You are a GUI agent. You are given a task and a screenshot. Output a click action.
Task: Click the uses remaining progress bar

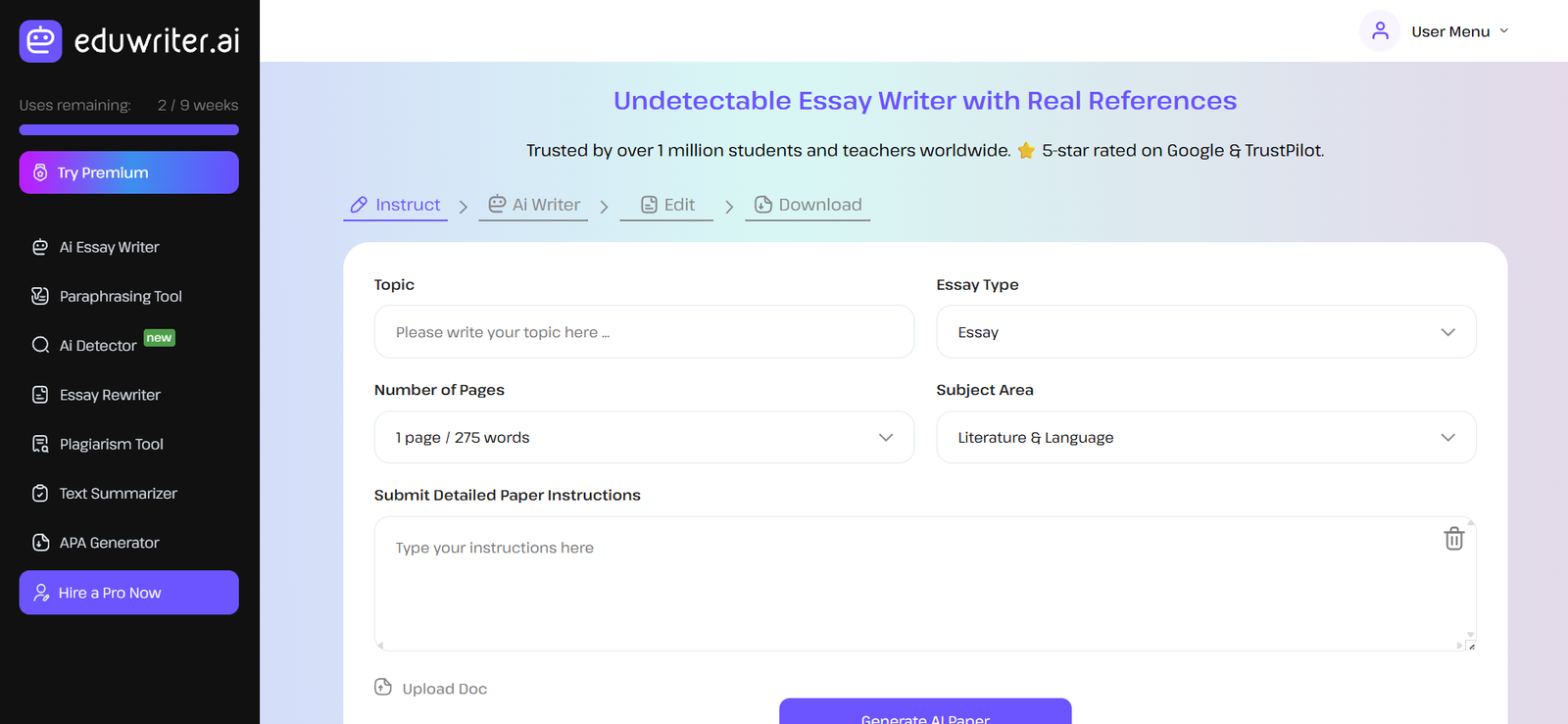click(128, 129)
